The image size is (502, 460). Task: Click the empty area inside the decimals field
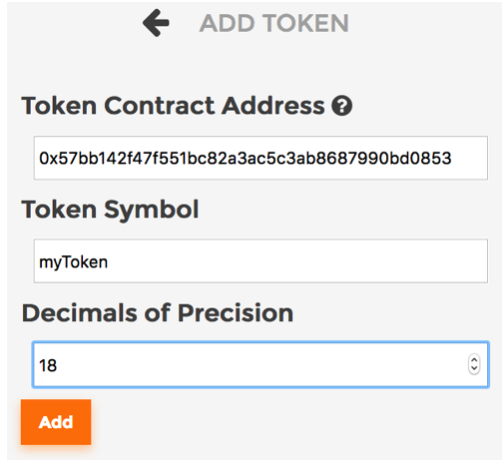[x=260, y=365]
